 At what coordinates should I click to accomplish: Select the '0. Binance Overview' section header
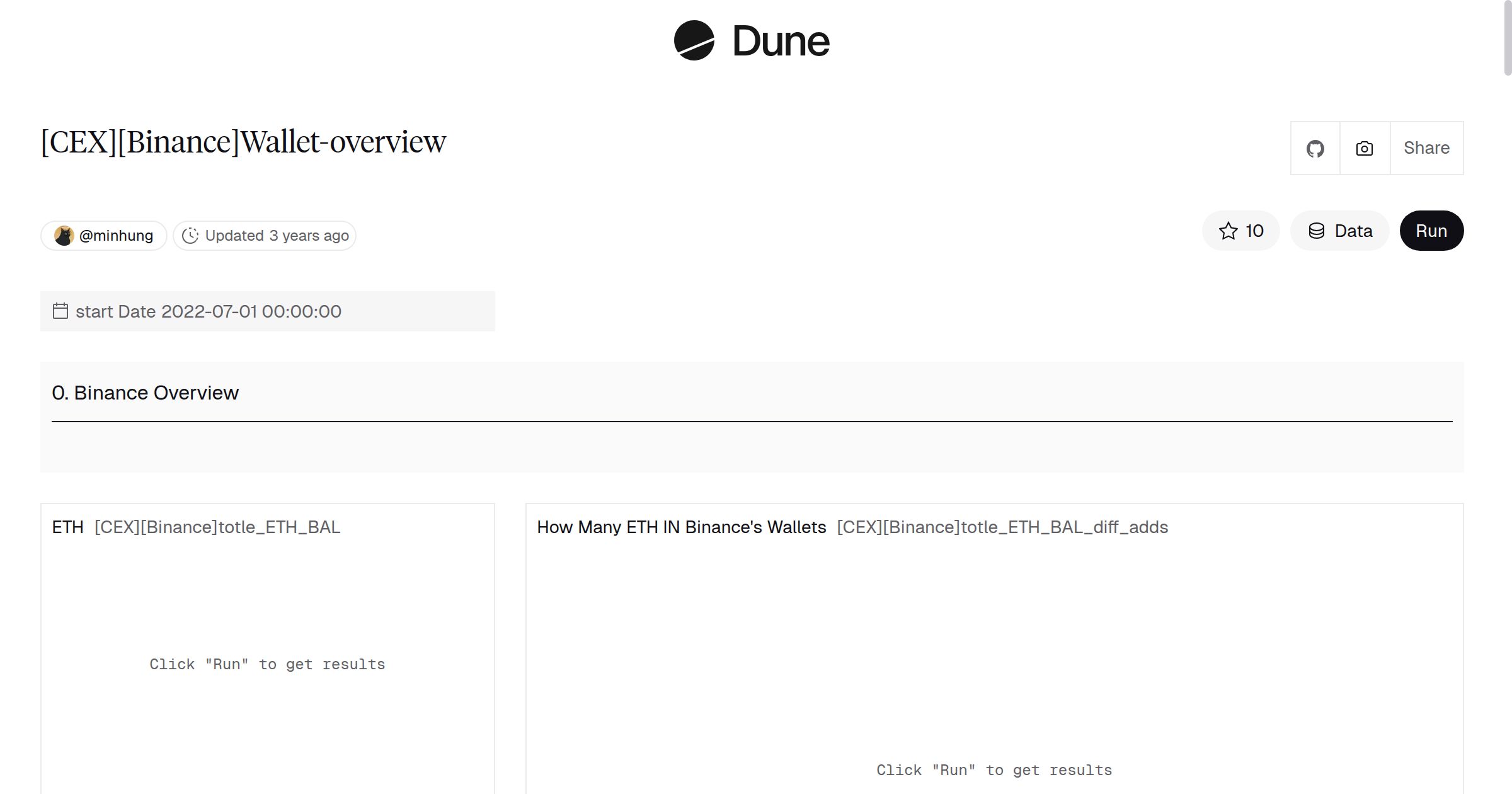click(x=146, y=392)
